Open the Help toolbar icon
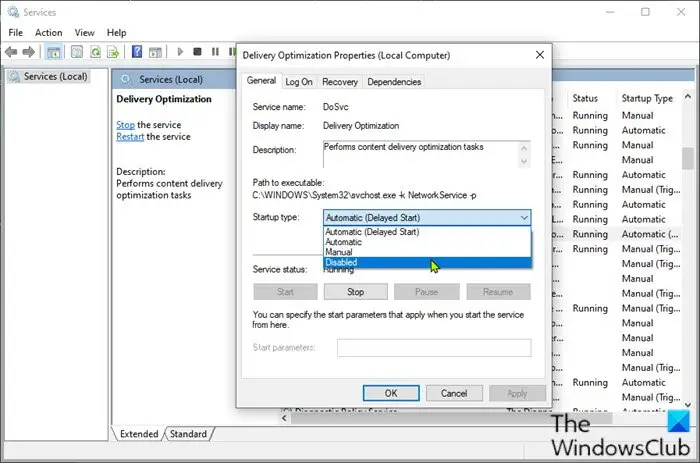 coord(137,52)
